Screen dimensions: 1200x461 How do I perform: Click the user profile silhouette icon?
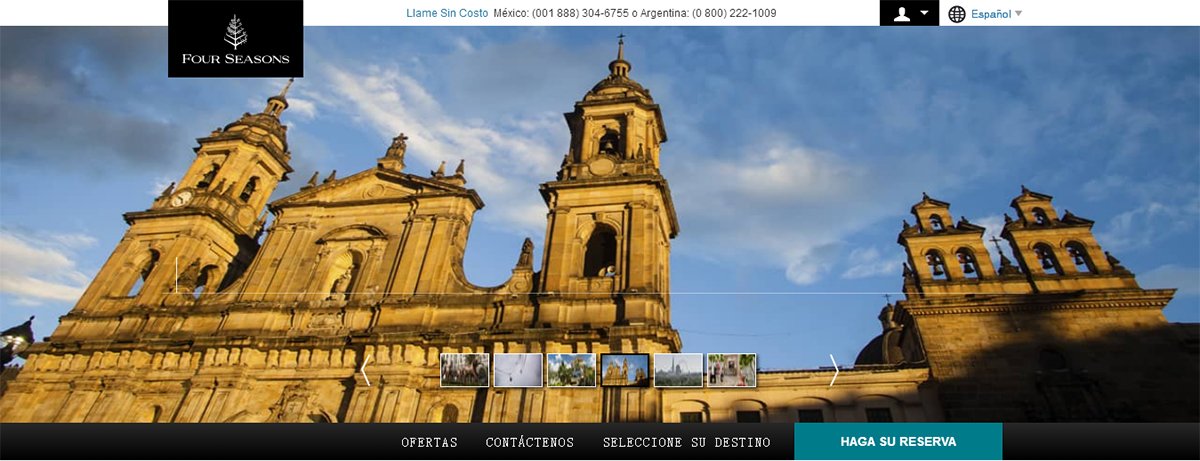(x=902, y=14)
